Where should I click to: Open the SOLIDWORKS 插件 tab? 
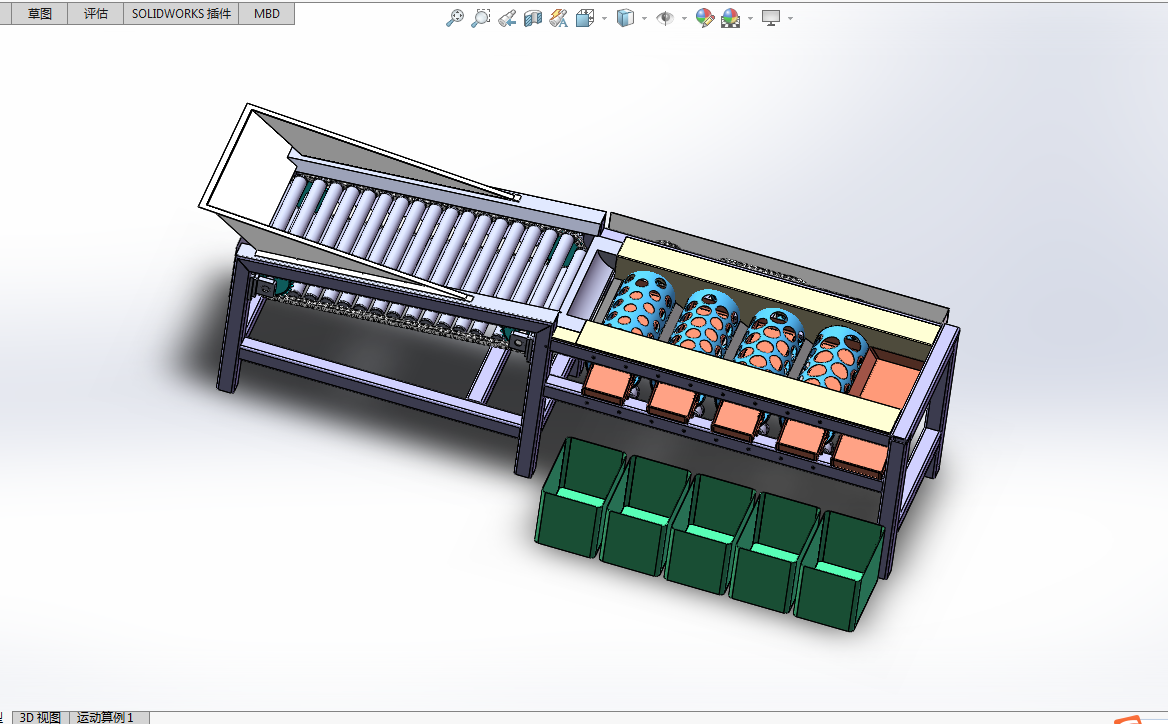[181, 13]
